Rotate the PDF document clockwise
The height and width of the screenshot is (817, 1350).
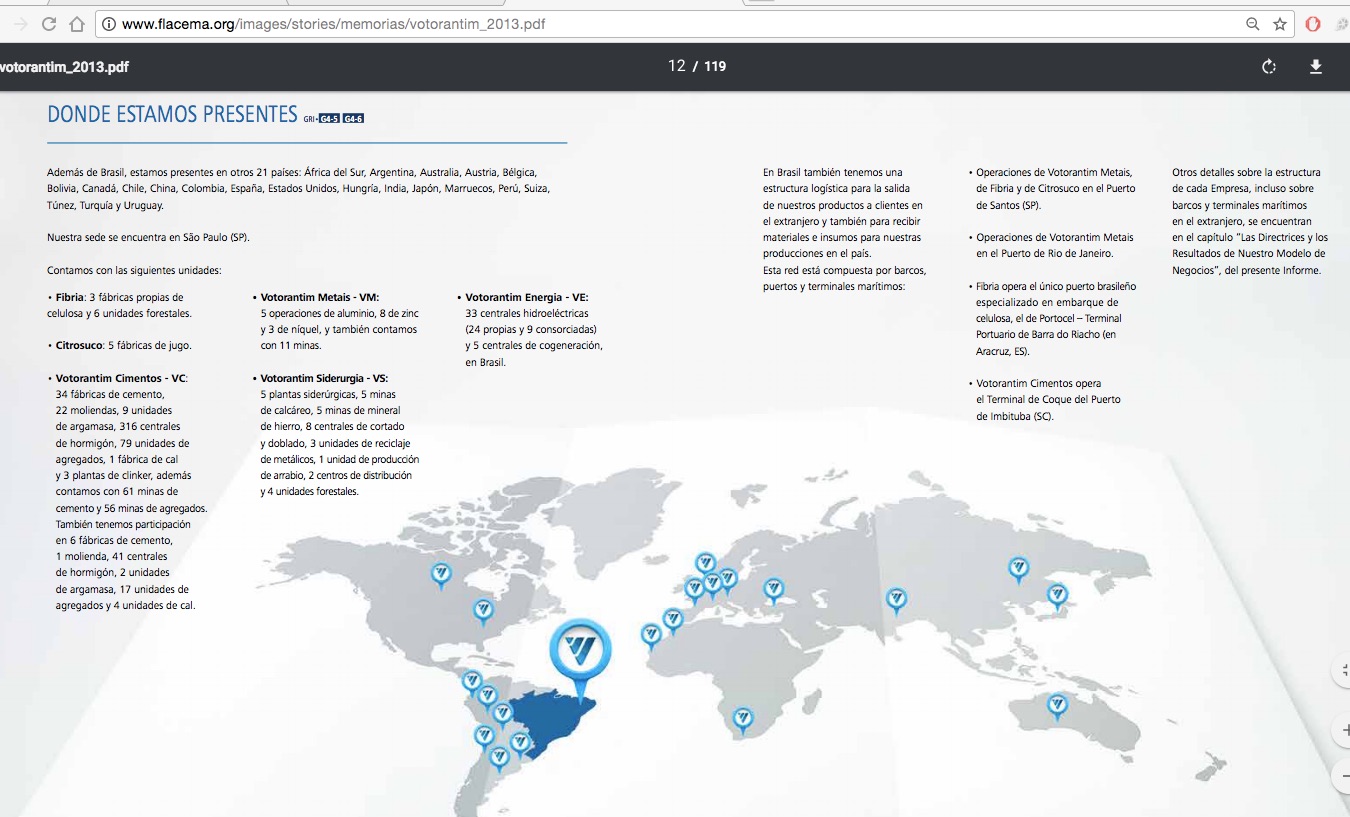point(1269,67)
